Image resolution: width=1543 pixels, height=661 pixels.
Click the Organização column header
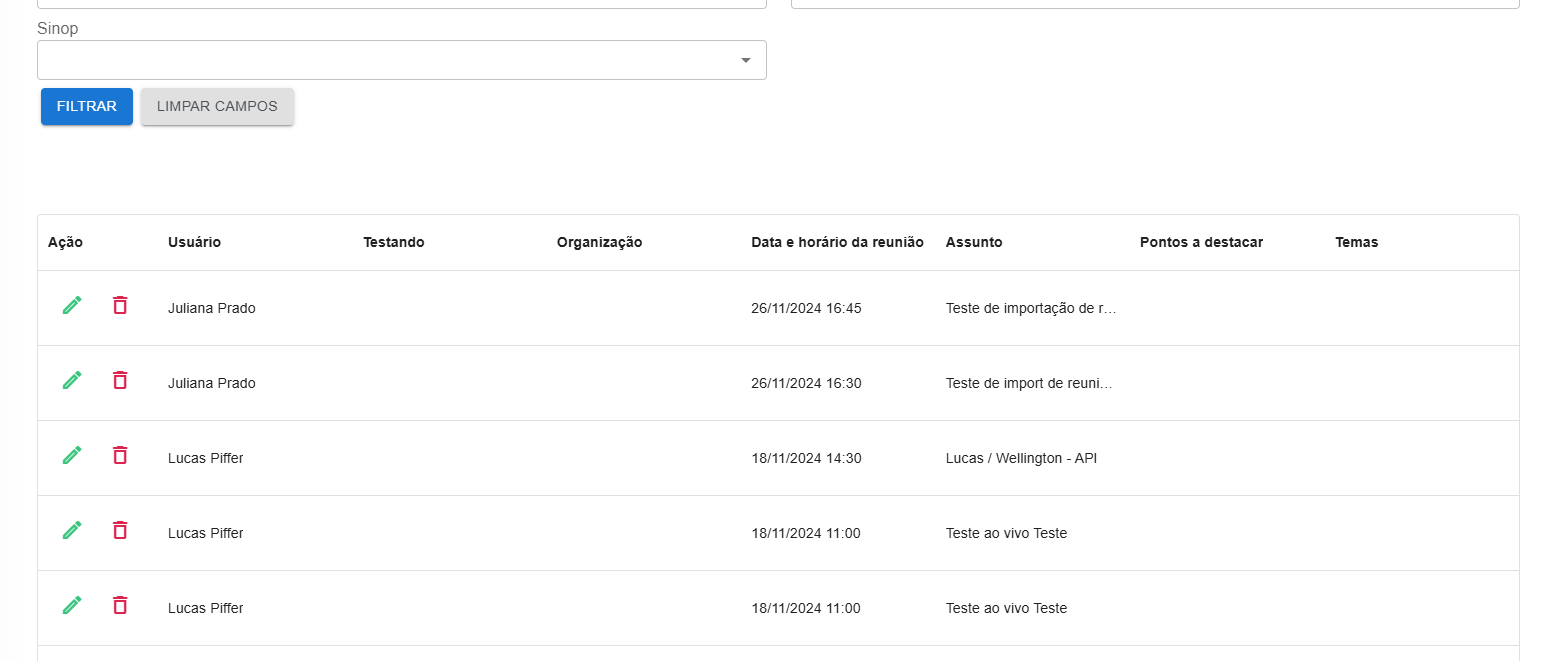(599, 243)
